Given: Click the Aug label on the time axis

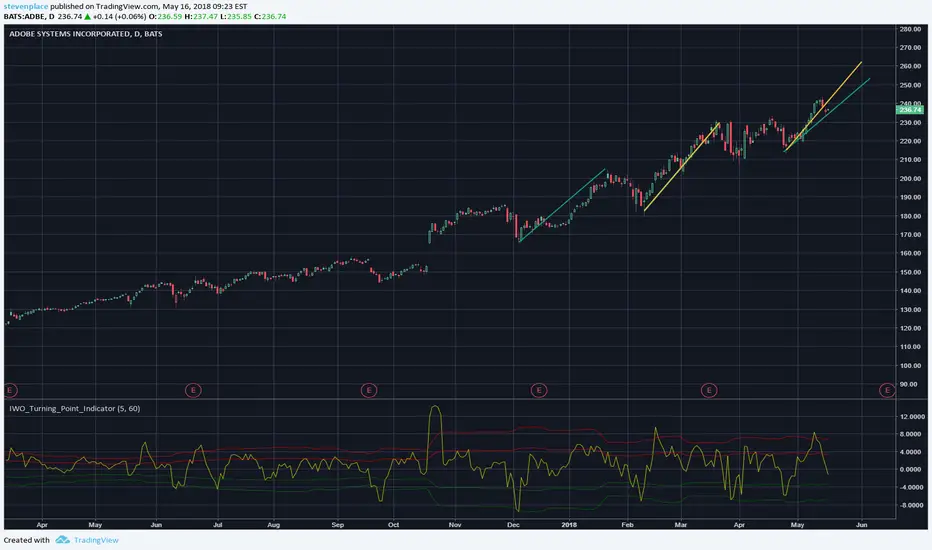Looking at the screenshot, I should (273, 525).
